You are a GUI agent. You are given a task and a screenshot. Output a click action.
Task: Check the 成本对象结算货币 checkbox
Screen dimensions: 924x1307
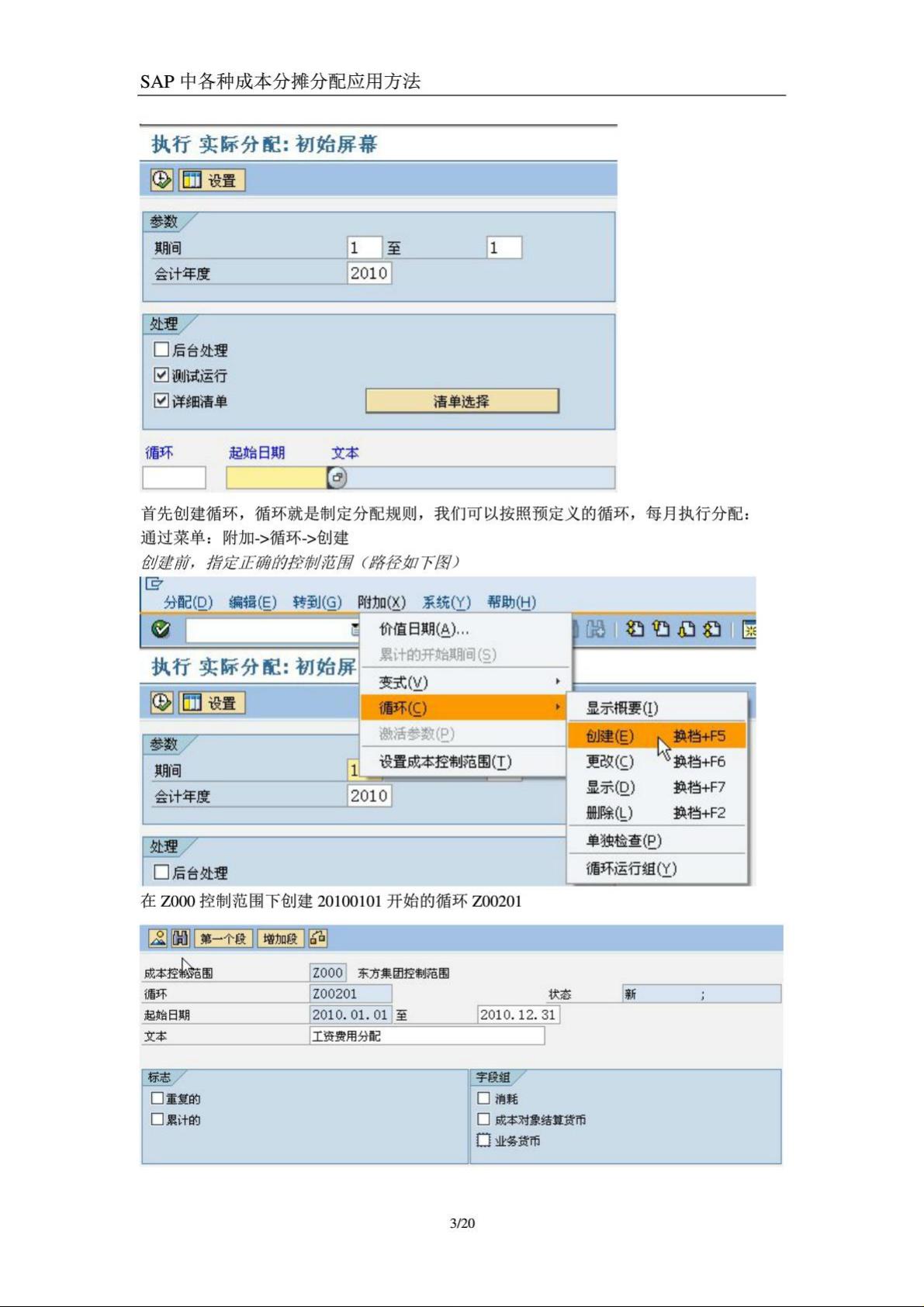483,1119
